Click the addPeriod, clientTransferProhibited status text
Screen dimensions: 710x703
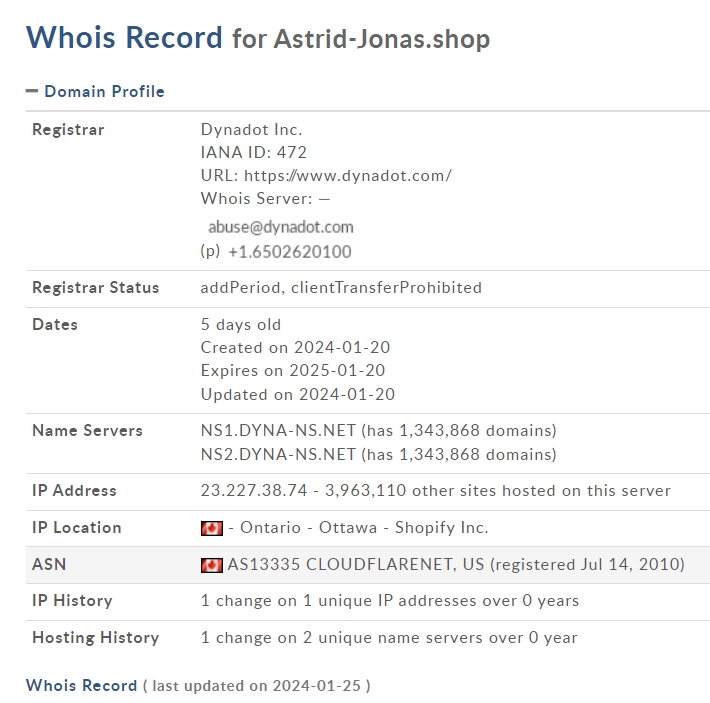point(341,288)
